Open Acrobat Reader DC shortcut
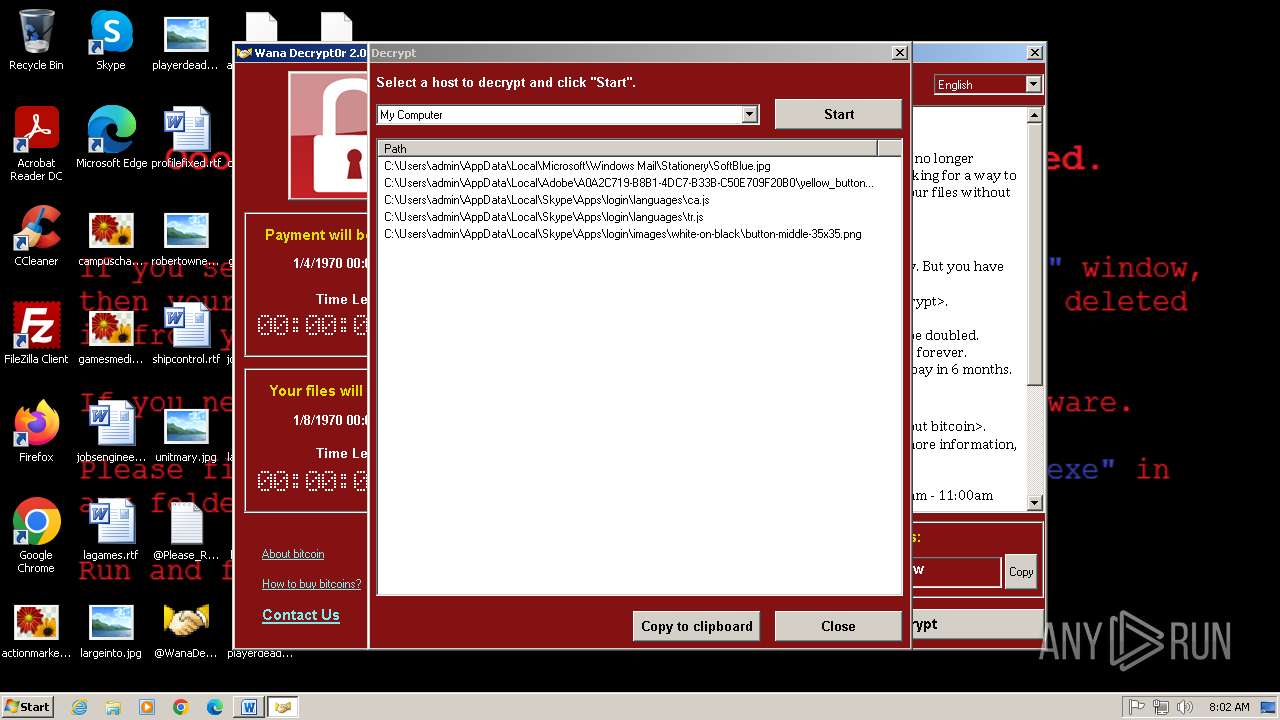This screenshot has width=1280, height=720. click(x=36, y=143)
